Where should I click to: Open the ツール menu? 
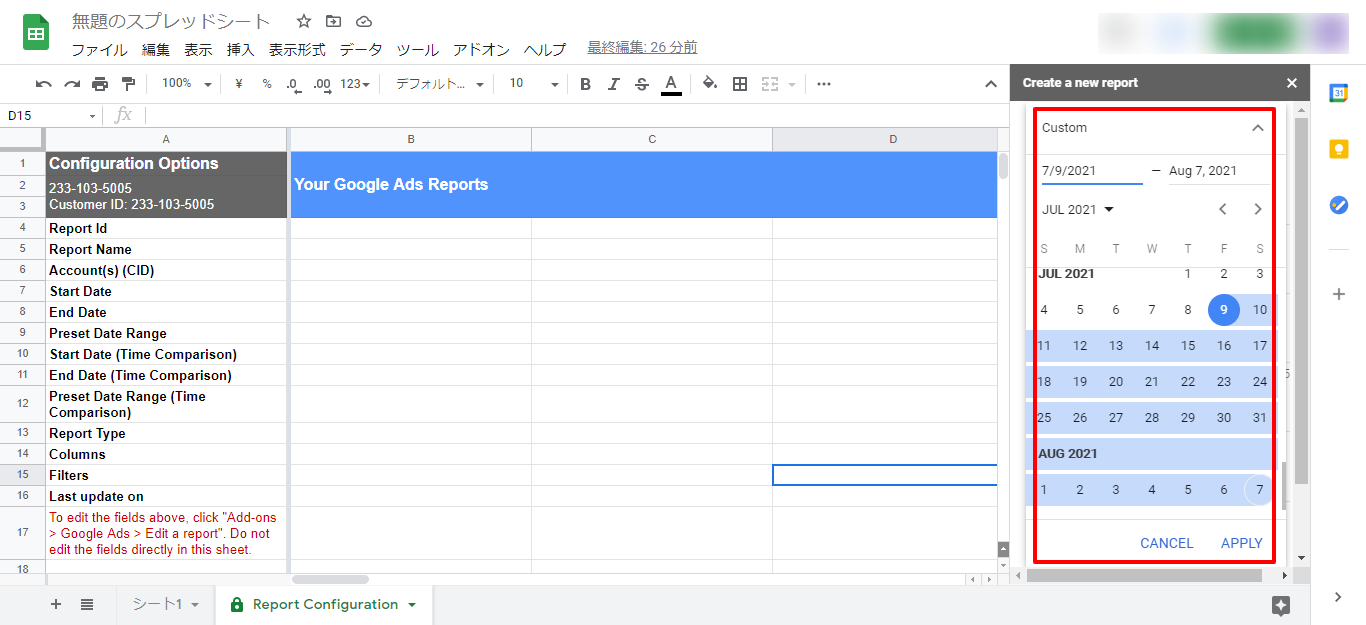pyautogui.click(x=417, y=49)
